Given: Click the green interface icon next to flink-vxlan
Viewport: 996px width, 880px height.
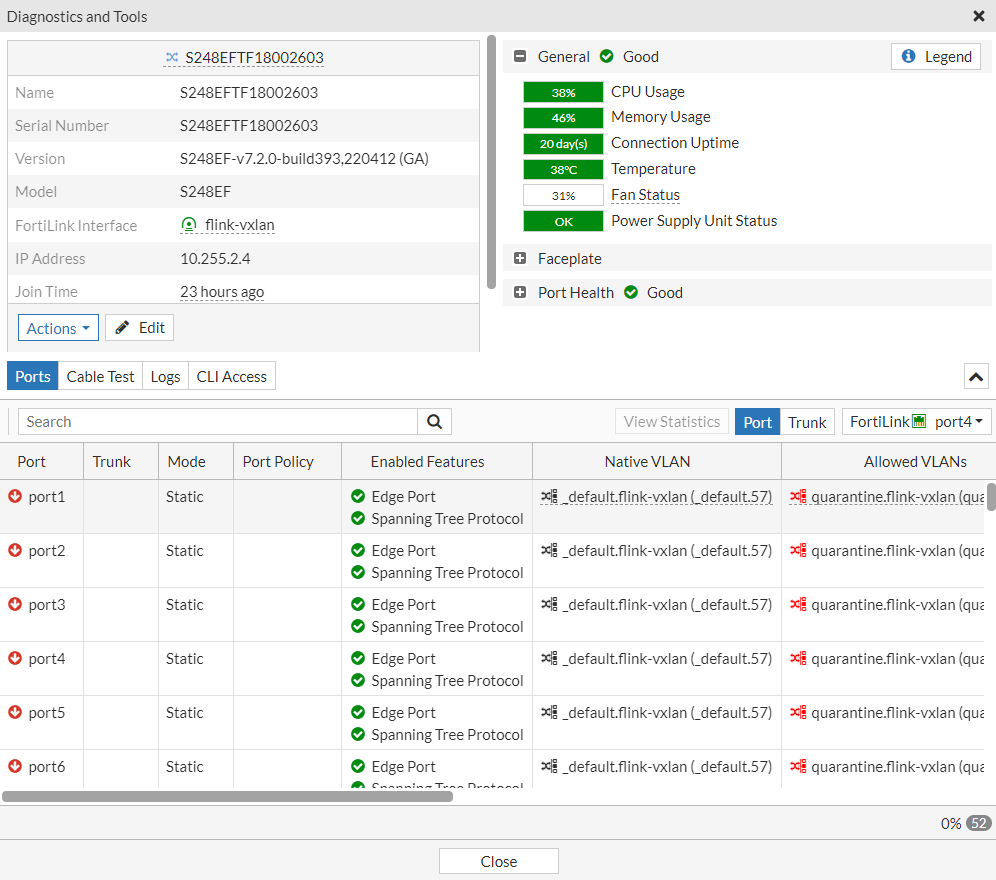Looking at the screenshot, I should [x=189, y=225].
